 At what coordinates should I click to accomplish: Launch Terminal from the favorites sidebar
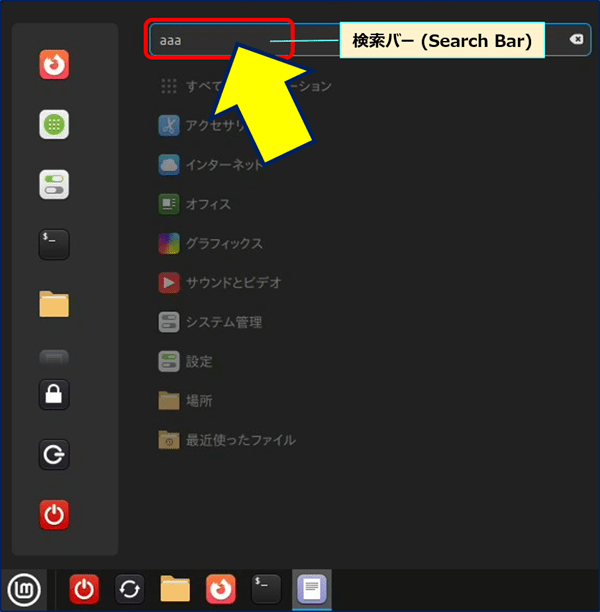(54, 244)
